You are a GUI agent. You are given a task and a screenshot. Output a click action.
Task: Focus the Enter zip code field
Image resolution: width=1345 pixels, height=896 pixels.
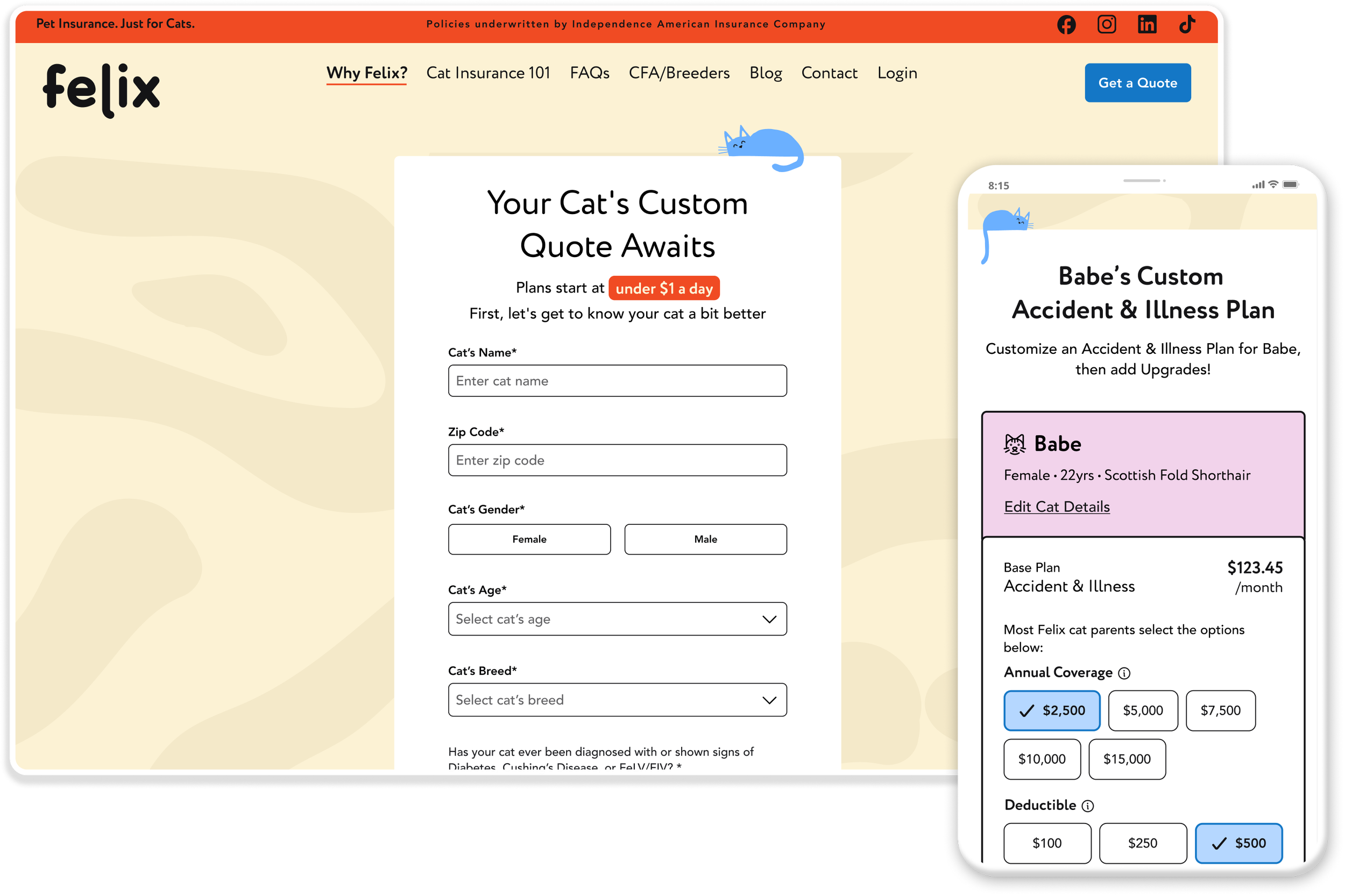(x=617, y=460)
